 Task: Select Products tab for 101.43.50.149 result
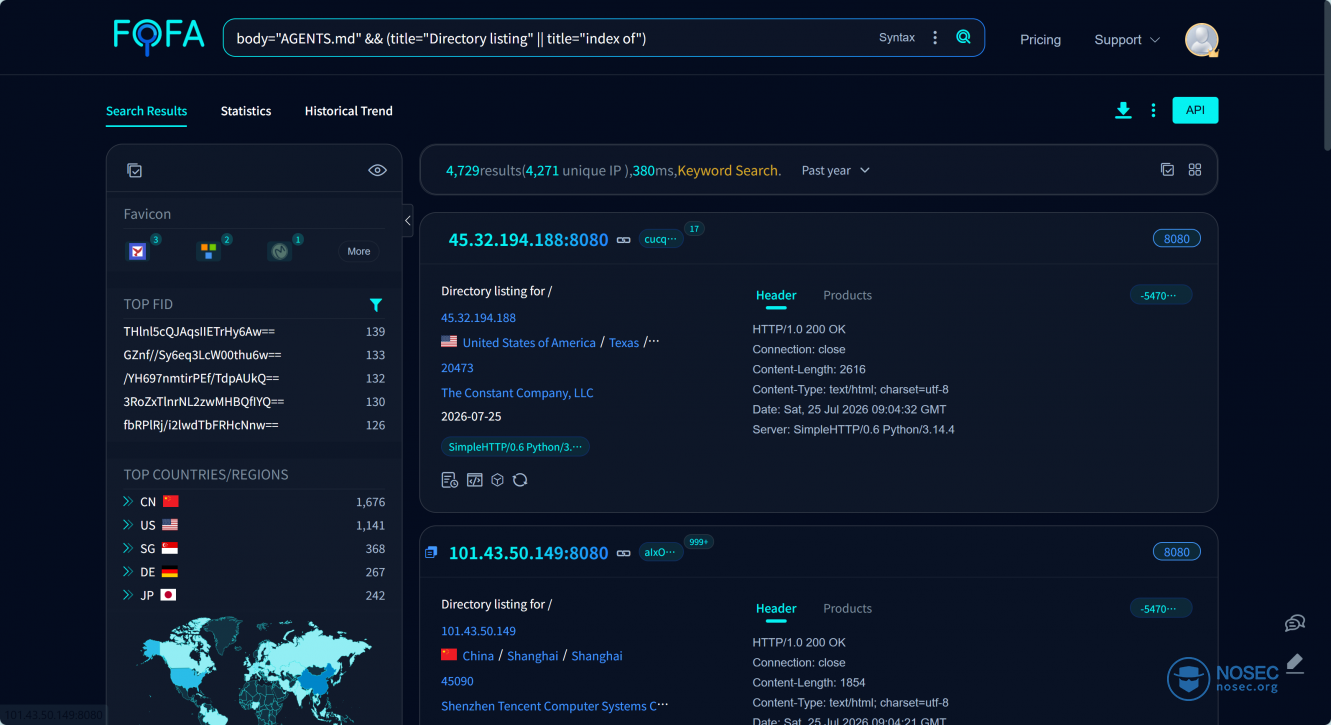click(847, 608)
